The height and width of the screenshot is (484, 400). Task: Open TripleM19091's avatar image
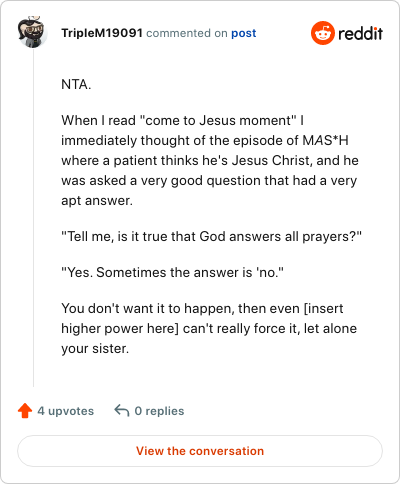coord(32,32)
